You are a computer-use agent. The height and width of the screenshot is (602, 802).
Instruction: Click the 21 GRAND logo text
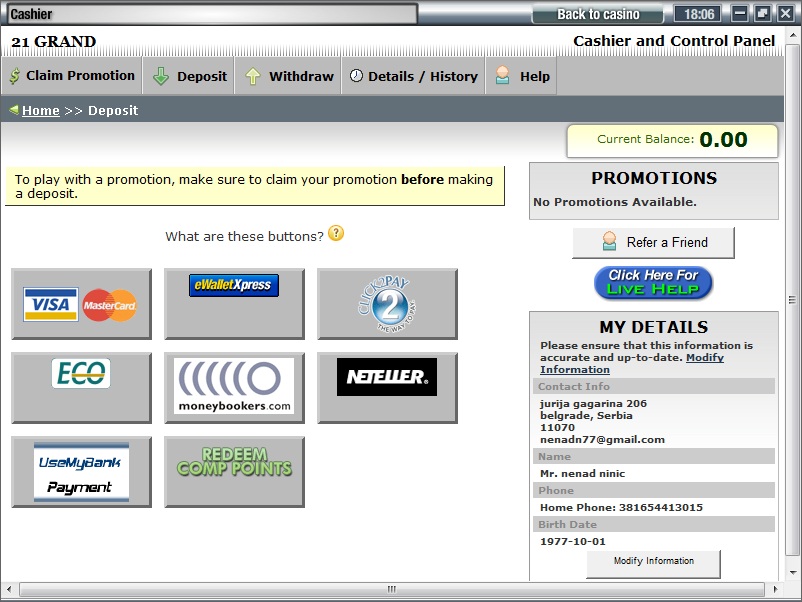[x=54, y=41]
